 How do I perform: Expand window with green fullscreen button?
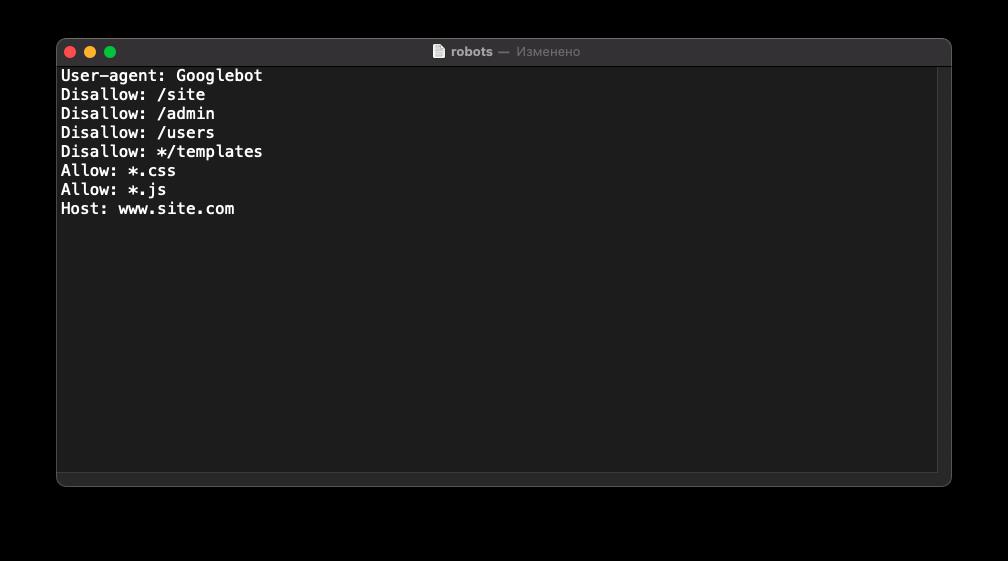tap(110, 52)
